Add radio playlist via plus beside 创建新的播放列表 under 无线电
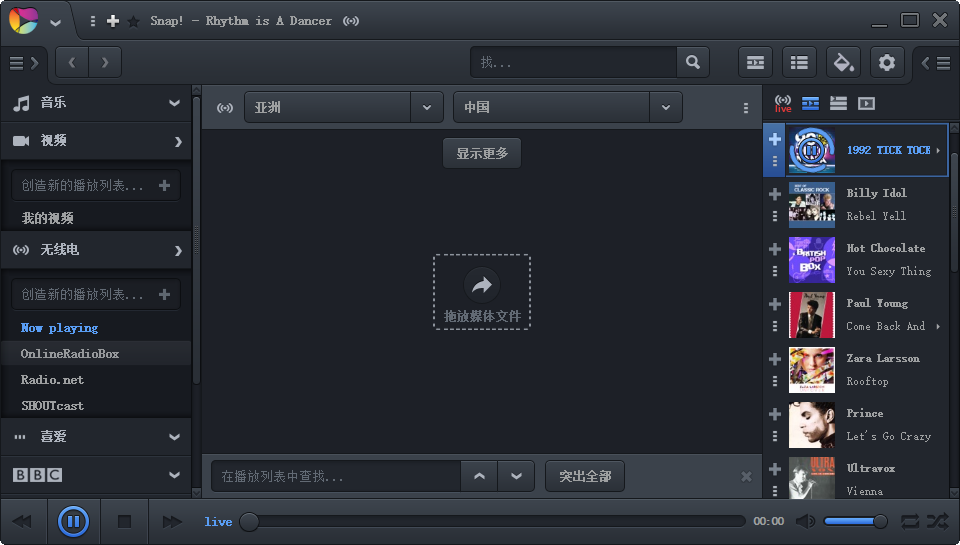 point(164,295)
